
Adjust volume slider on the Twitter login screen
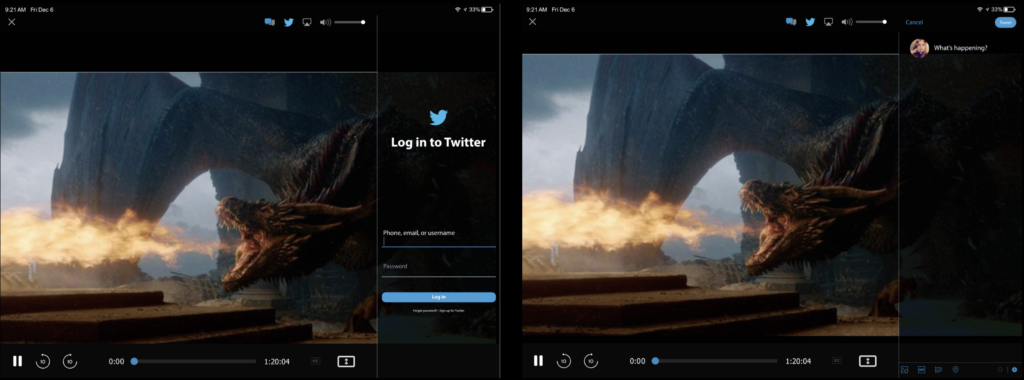pos(349,22)
